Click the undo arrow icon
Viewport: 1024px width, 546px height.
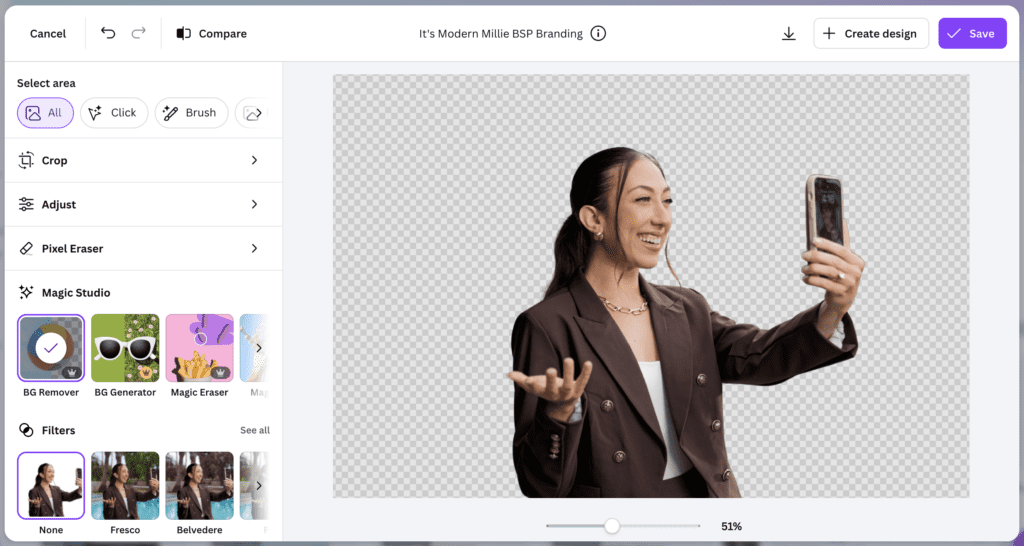[x=108, y=33]
